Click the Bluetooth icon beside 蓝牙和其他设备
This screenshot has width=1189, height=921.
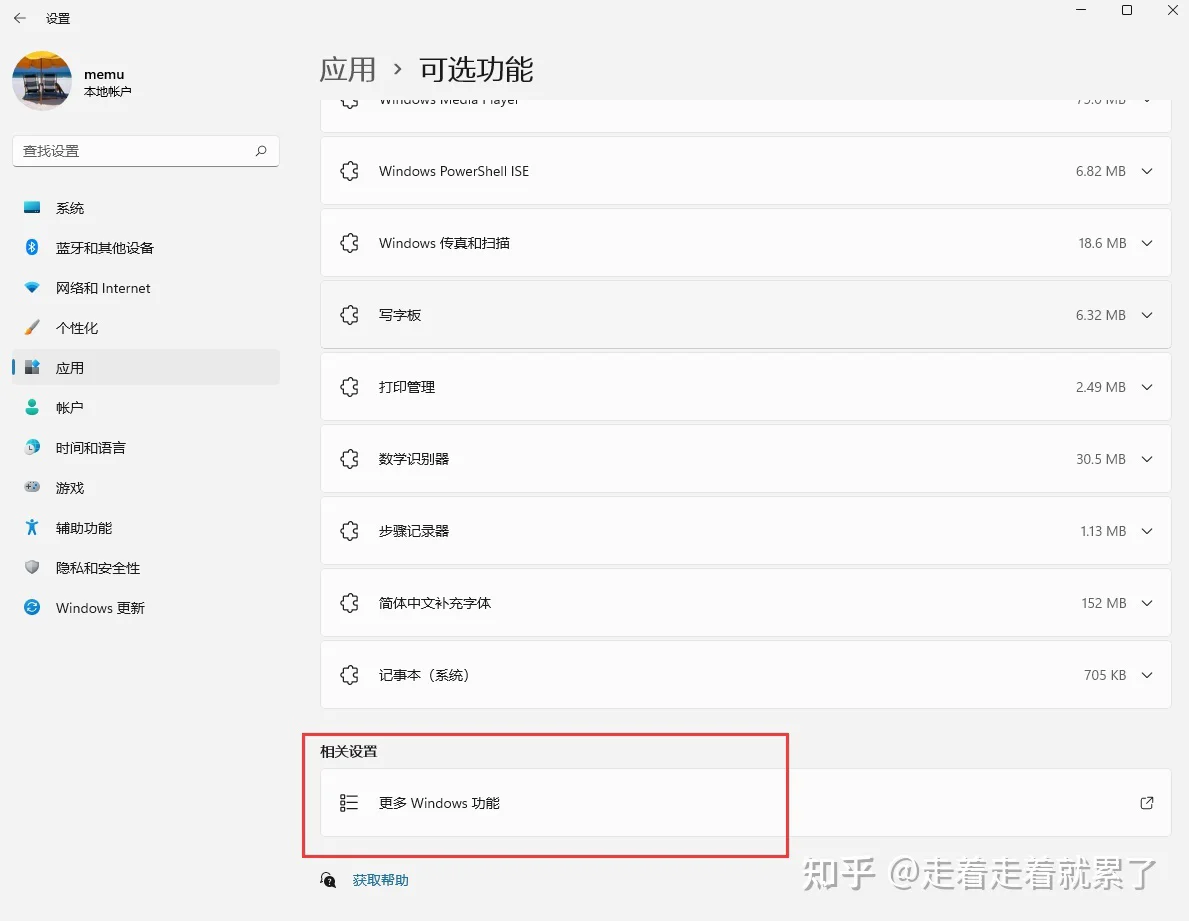(x=32, y=247)
